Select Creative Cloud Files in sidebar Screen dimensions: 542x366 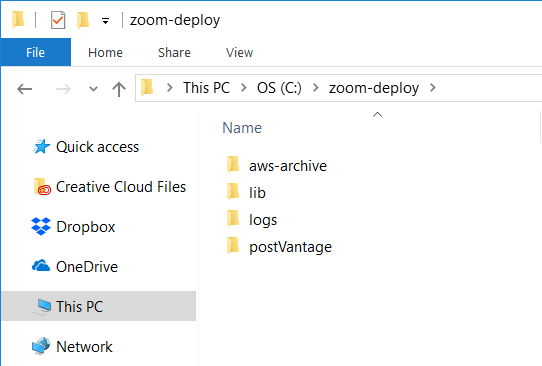click(x=110, y=187)
